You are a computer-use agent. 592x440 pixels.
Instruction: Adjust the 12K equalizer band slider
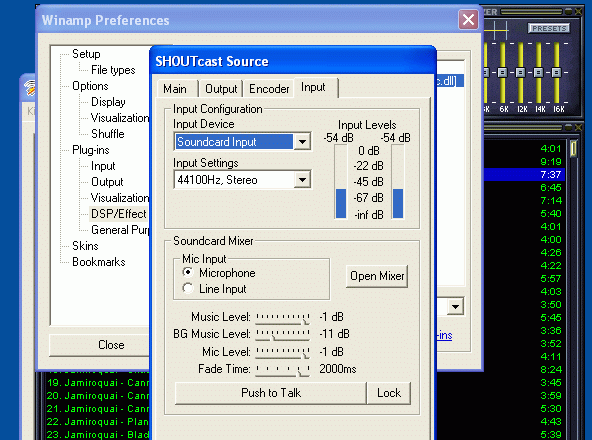(x=521, y=72)
